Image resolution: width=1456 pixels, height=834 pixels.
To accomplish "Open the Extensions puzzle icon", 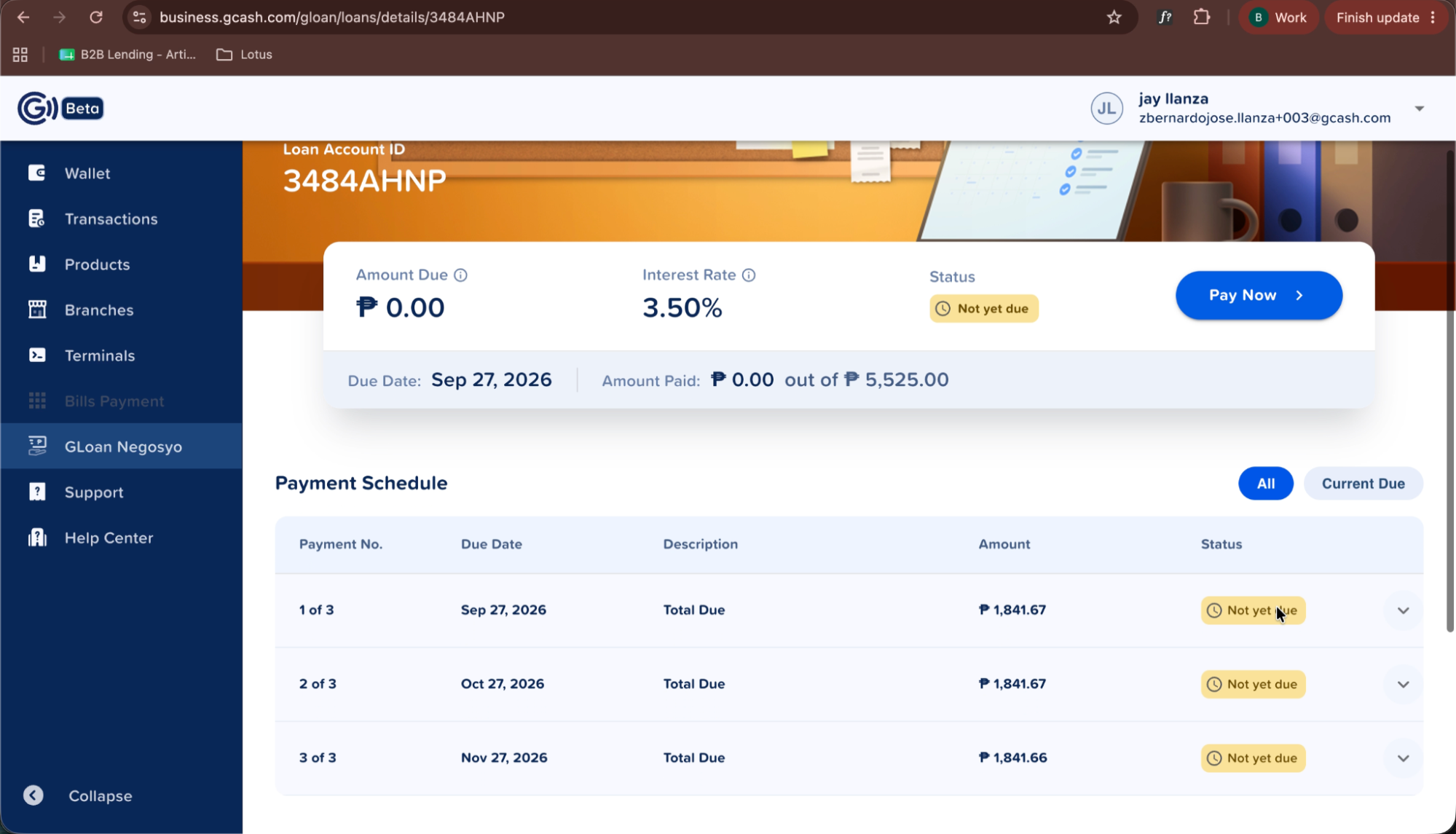I will [1202, 17].
